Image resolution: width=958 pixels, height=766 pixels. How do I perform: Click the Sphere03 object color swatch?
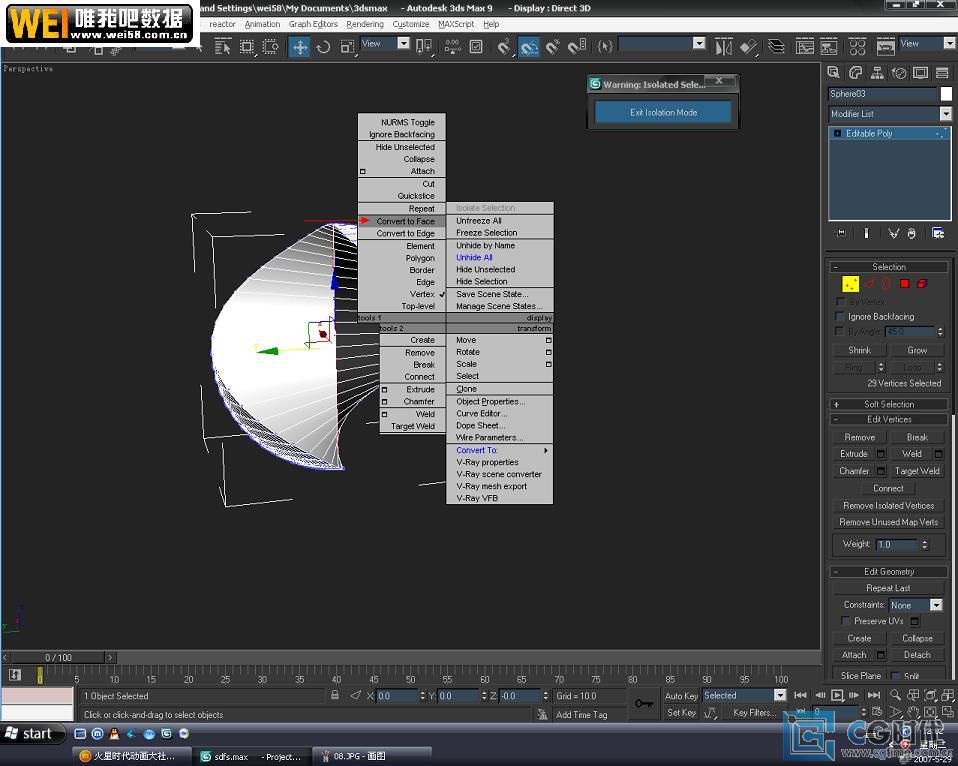click(946, 93)
